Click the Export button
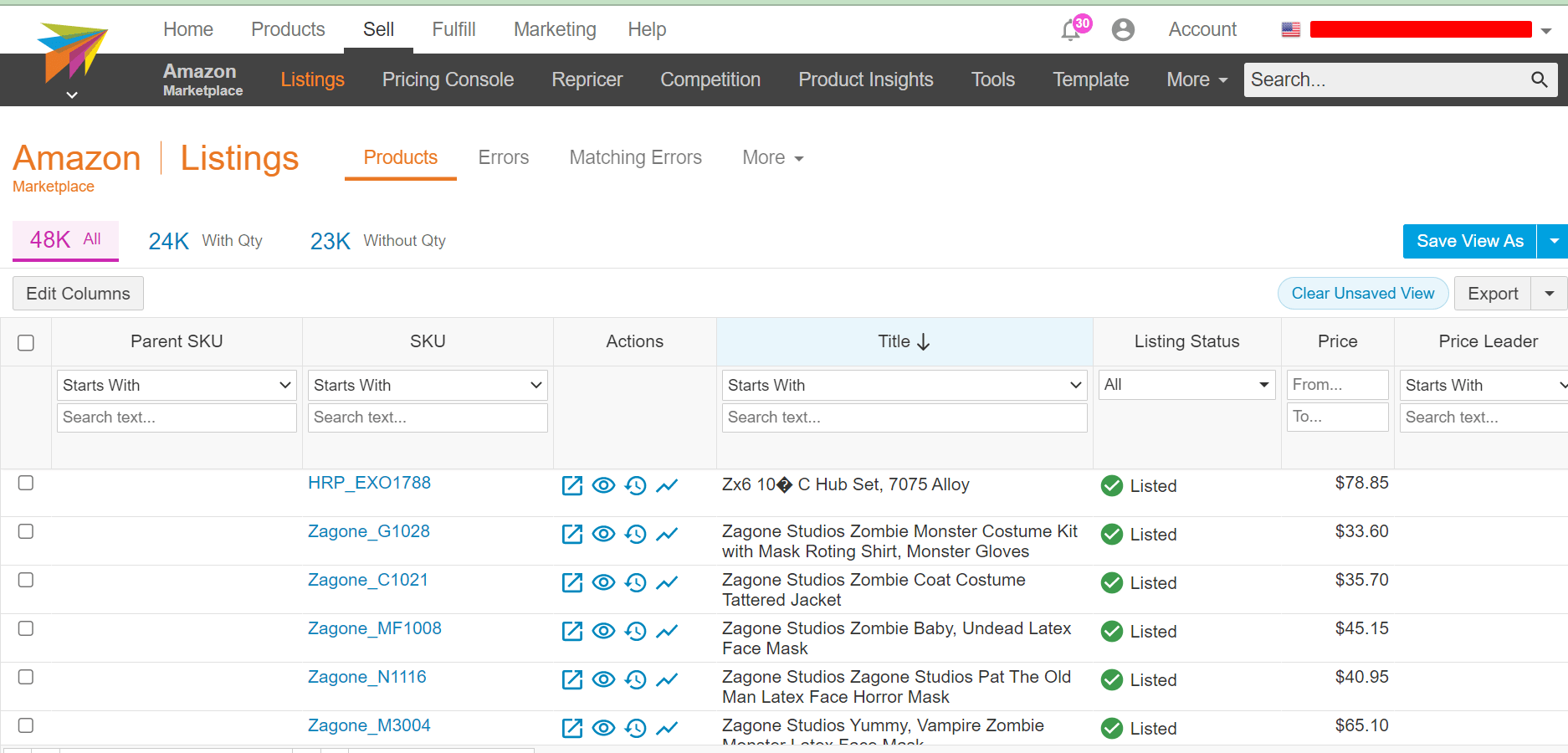The image size is (1568, 753). coord(1493,294)
